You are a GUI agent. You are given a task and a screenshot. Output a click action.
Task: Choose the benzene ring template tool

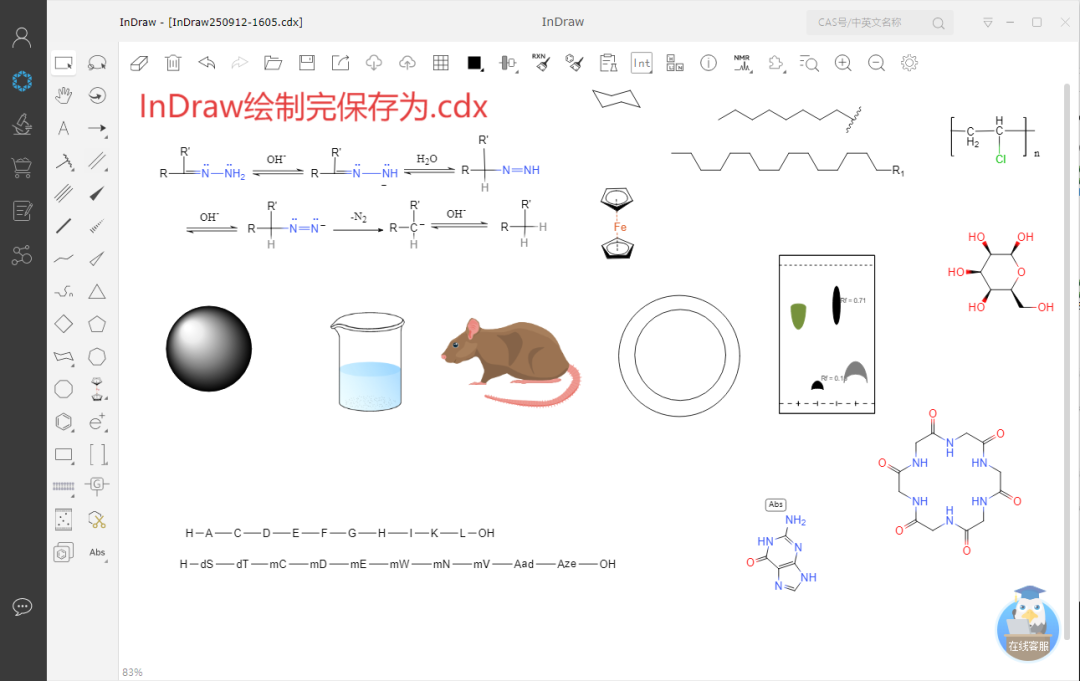(63, 421)
